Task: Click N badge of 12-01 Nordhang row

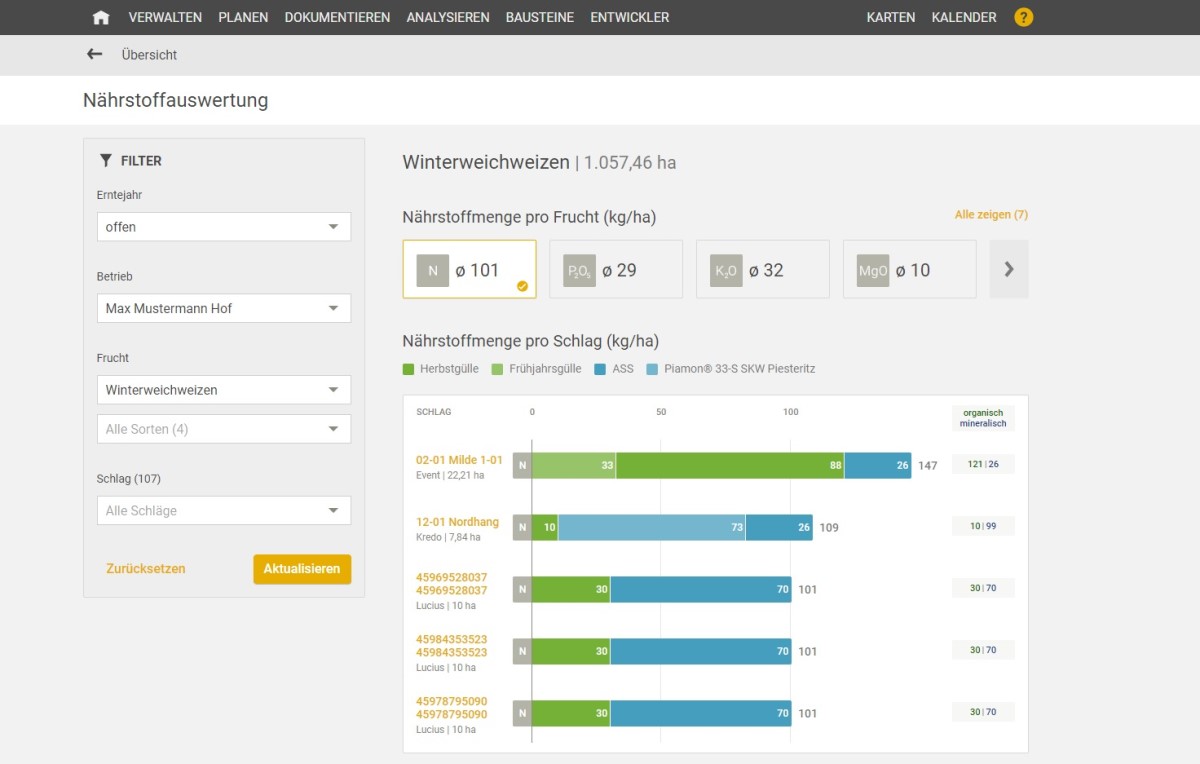Action: 522,527
